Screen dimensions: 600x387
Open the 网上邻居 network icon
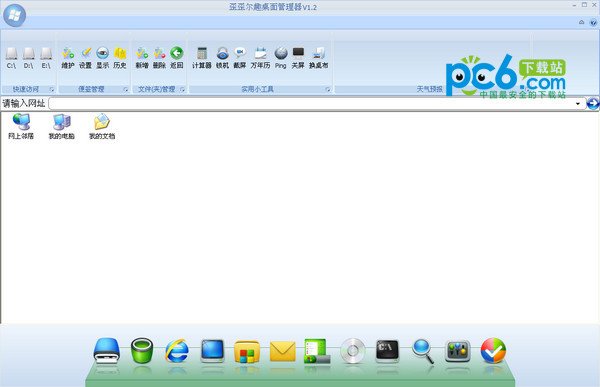21,126
